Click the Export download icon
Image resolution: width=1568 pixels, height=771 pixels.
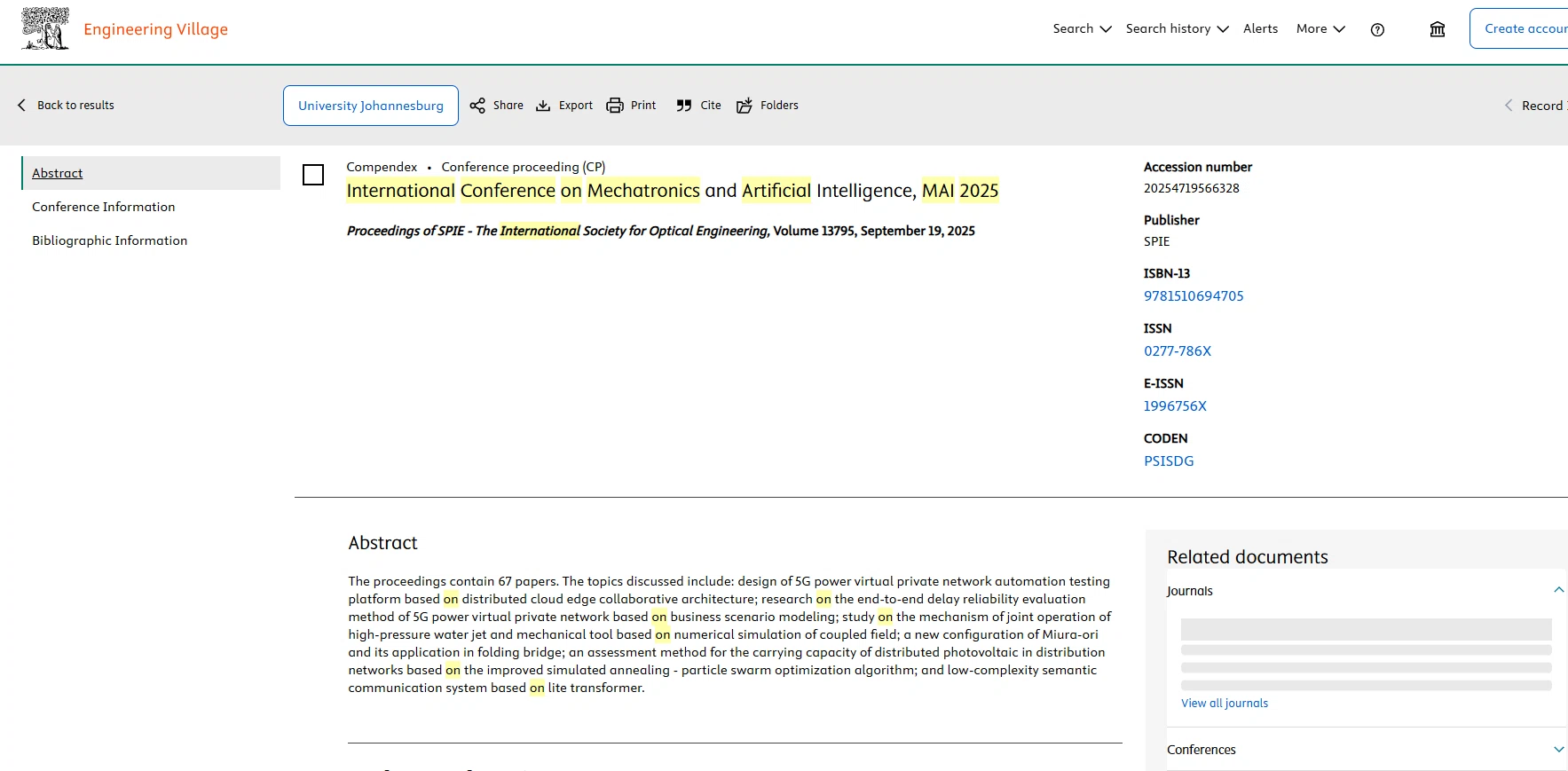point(543,106)
